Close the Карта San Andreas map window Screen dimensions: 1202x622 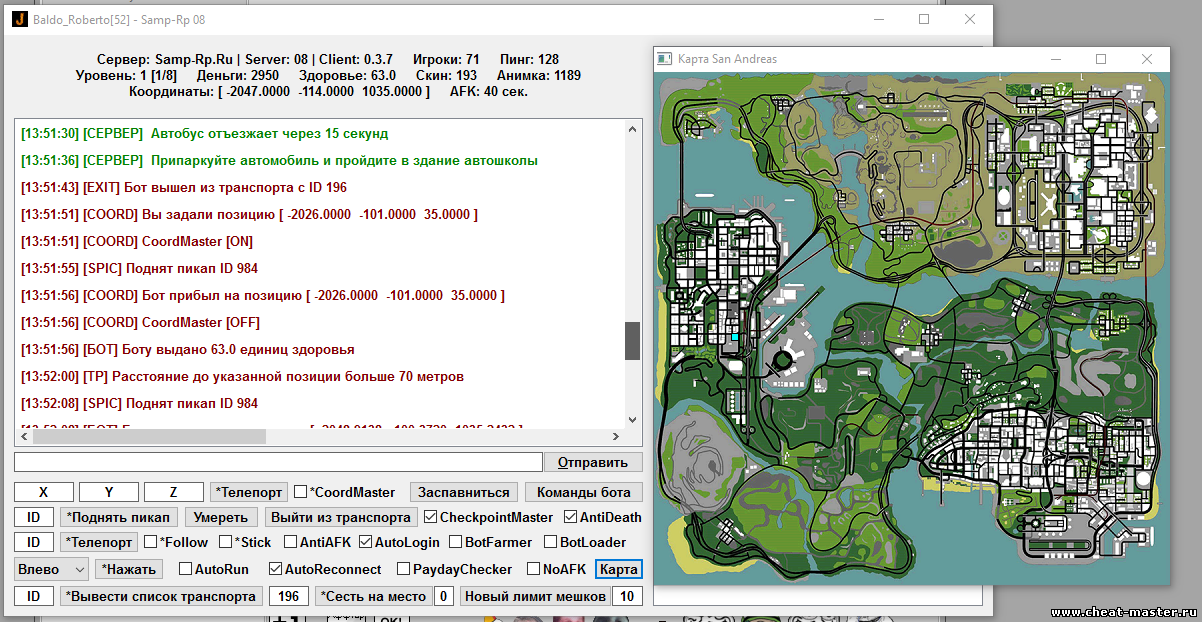click(x=1147, y=59)
